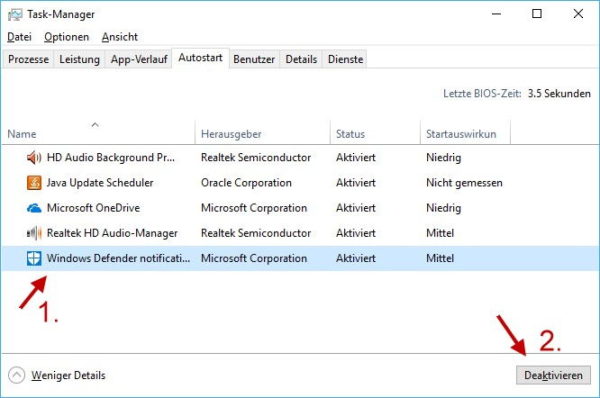This screenshot has width=600, height=398.
Task: Click Aktiviert status of HD Audio Background row
Action: (x=356, y=157)
